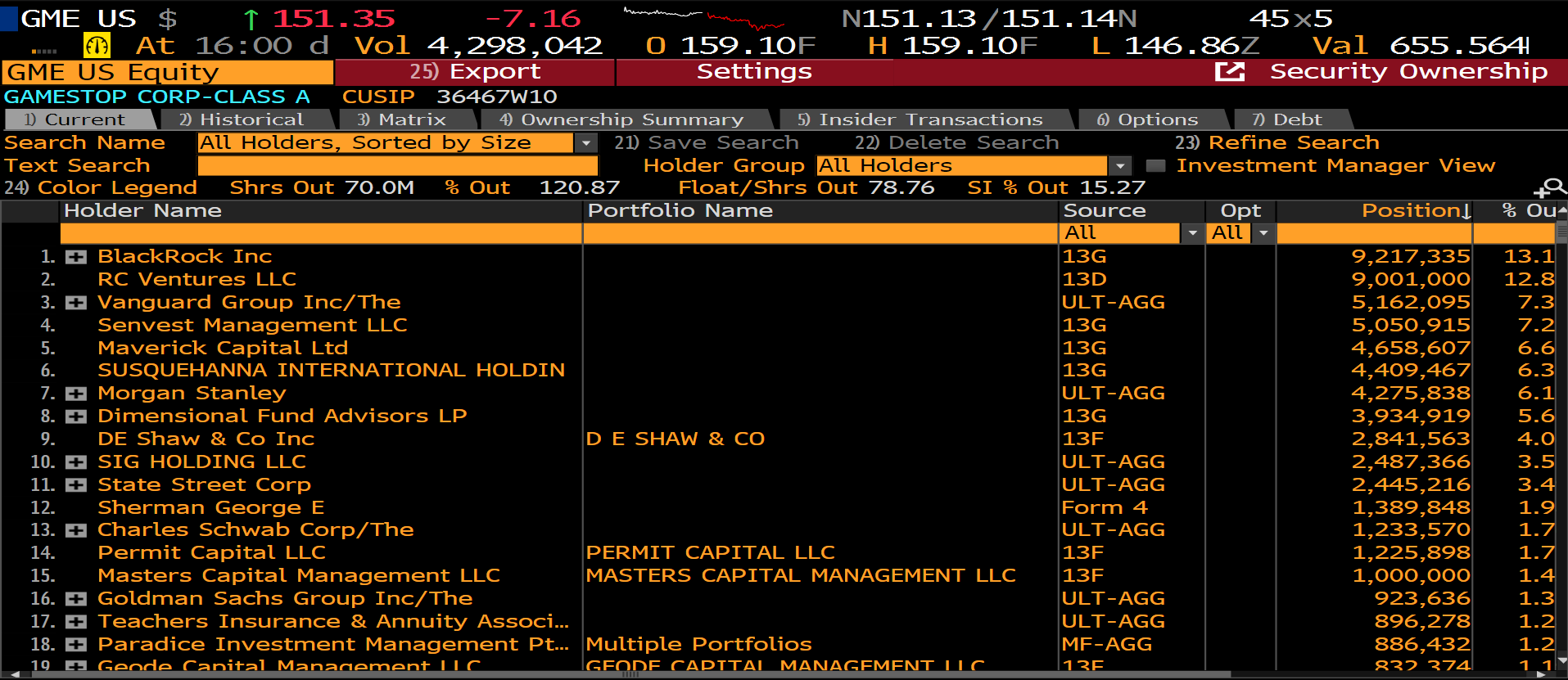The height and width of the screenshot is (680, 1568).
Task: Click MF-AGG source cell
Action: pyautogui.click(x=1107, y=644)
